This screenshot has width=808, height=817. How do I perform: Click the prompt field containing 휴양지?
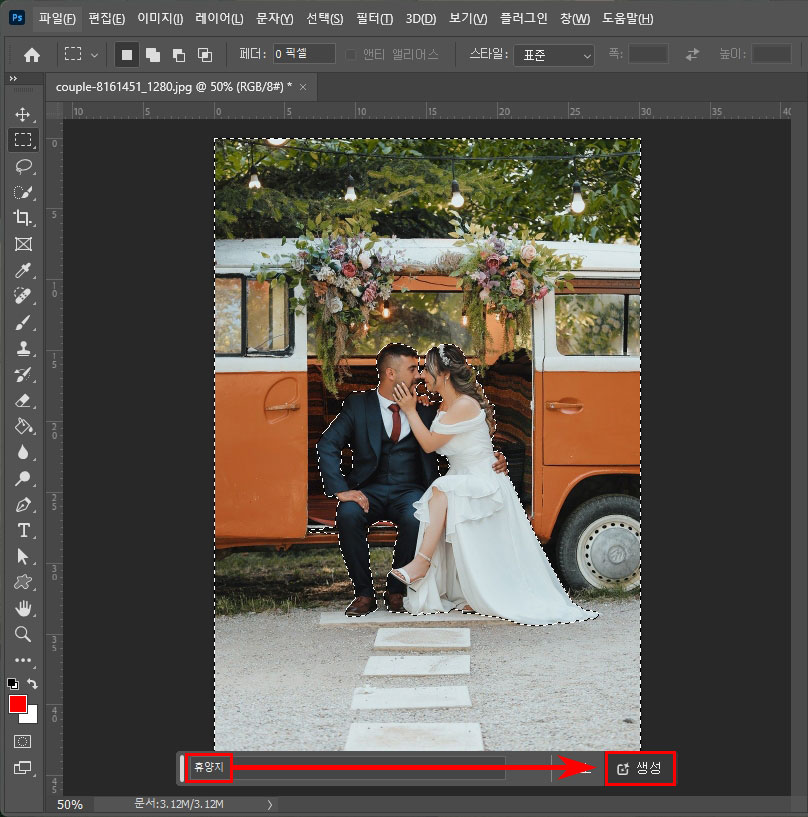347,768
